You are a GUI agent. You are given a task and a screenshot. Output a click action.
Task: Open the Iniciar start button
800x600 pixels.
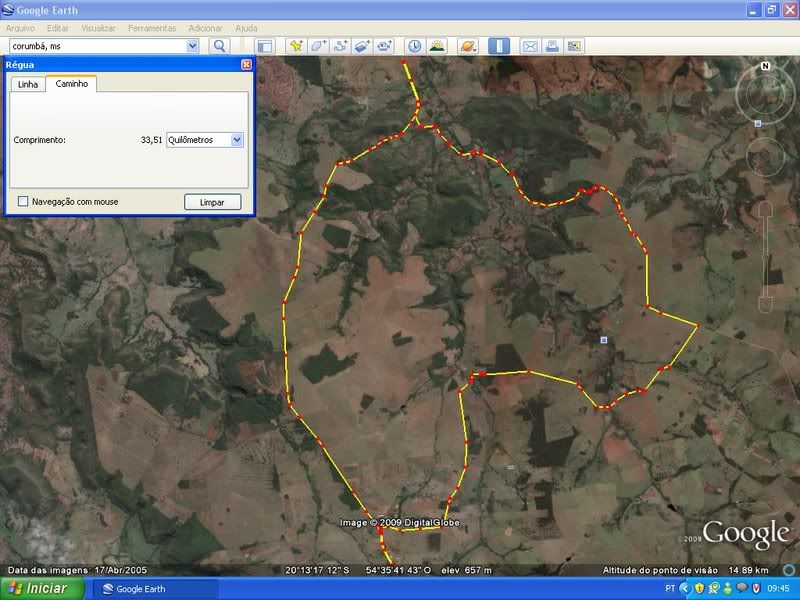[x=42, y=588]
